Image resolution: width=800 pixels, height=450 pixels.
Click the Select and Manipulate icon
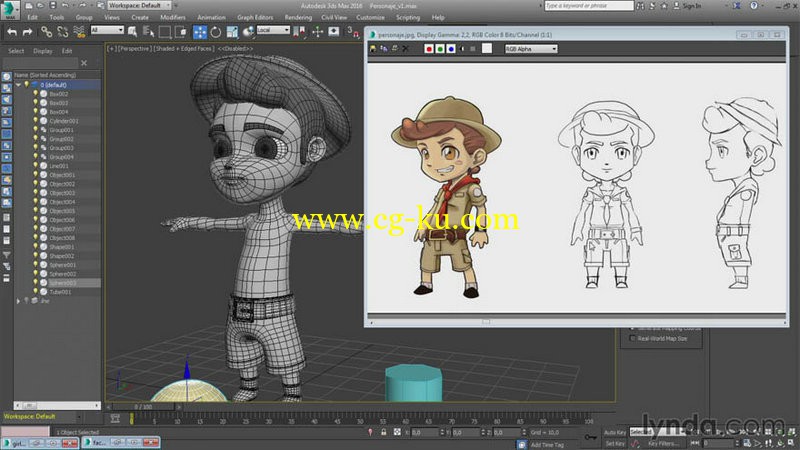(317, 32)
